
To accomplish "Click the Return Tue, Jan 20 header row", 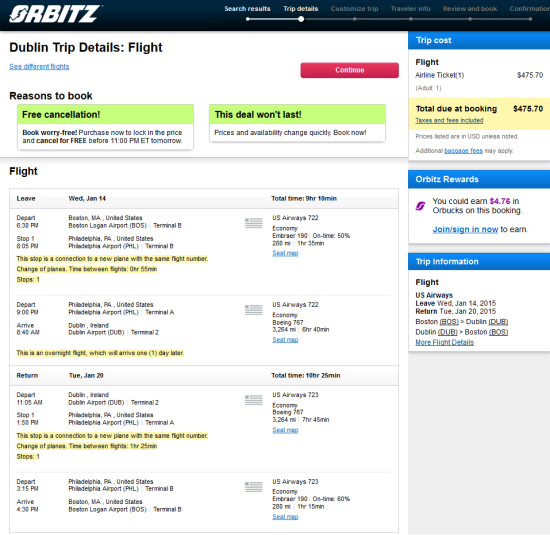I will coord(204,376).
